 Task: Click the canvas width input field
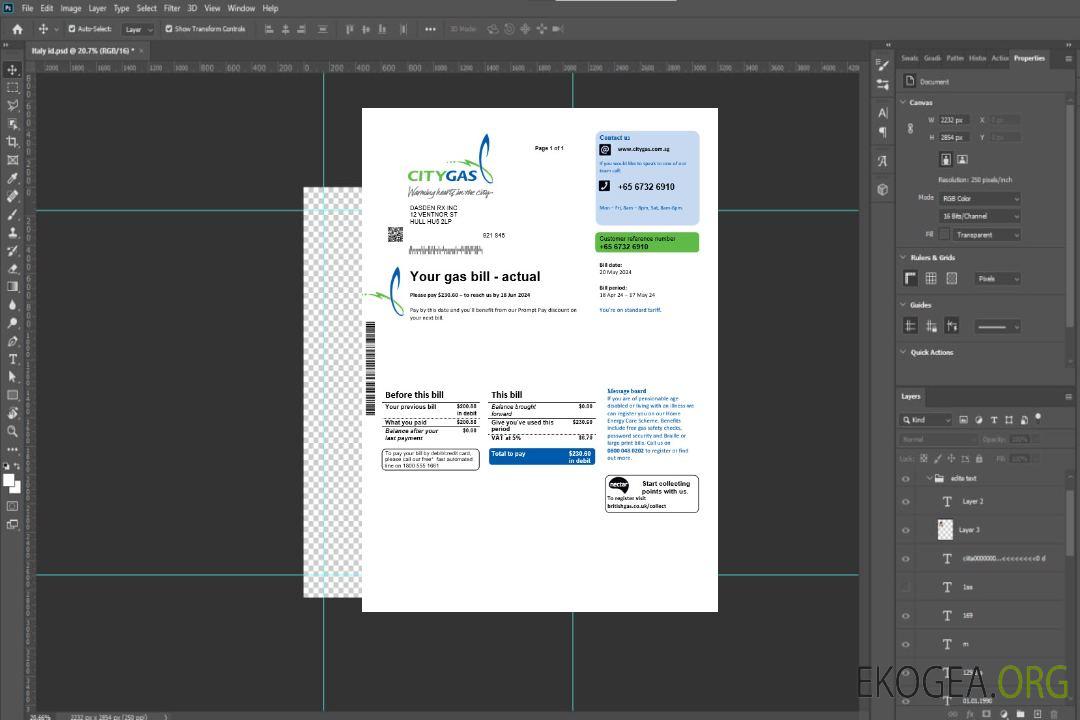point(954,120)
